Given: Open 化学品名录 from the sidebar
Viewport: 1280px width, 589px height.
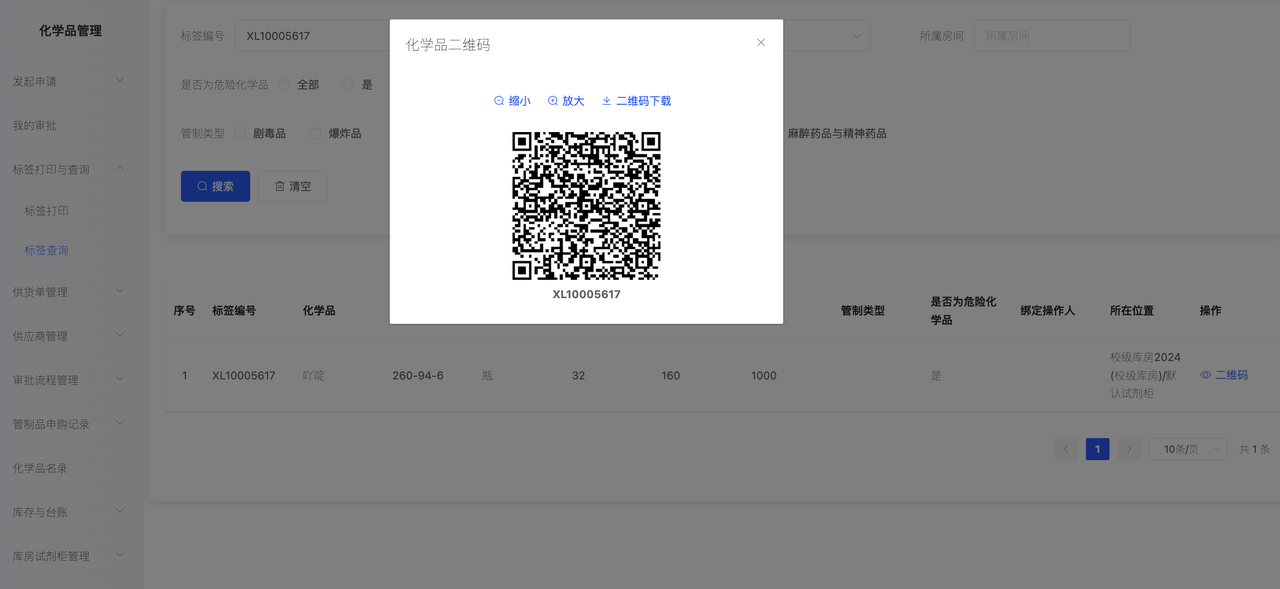Looking at the screenshot, I should coord(40,468).
